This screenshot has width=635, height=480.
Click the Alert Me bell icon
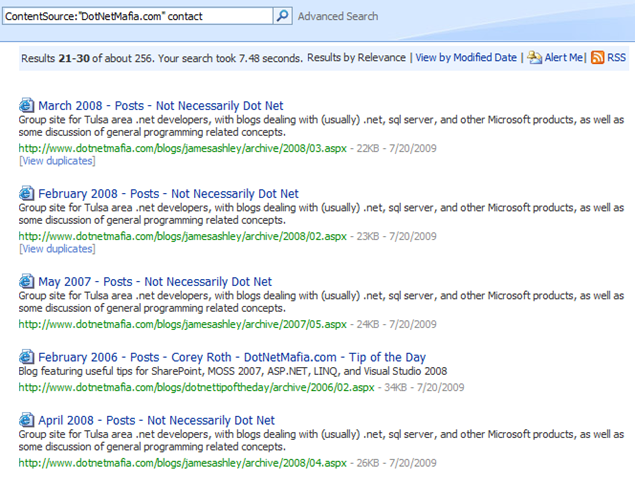(x=535, y=58)
